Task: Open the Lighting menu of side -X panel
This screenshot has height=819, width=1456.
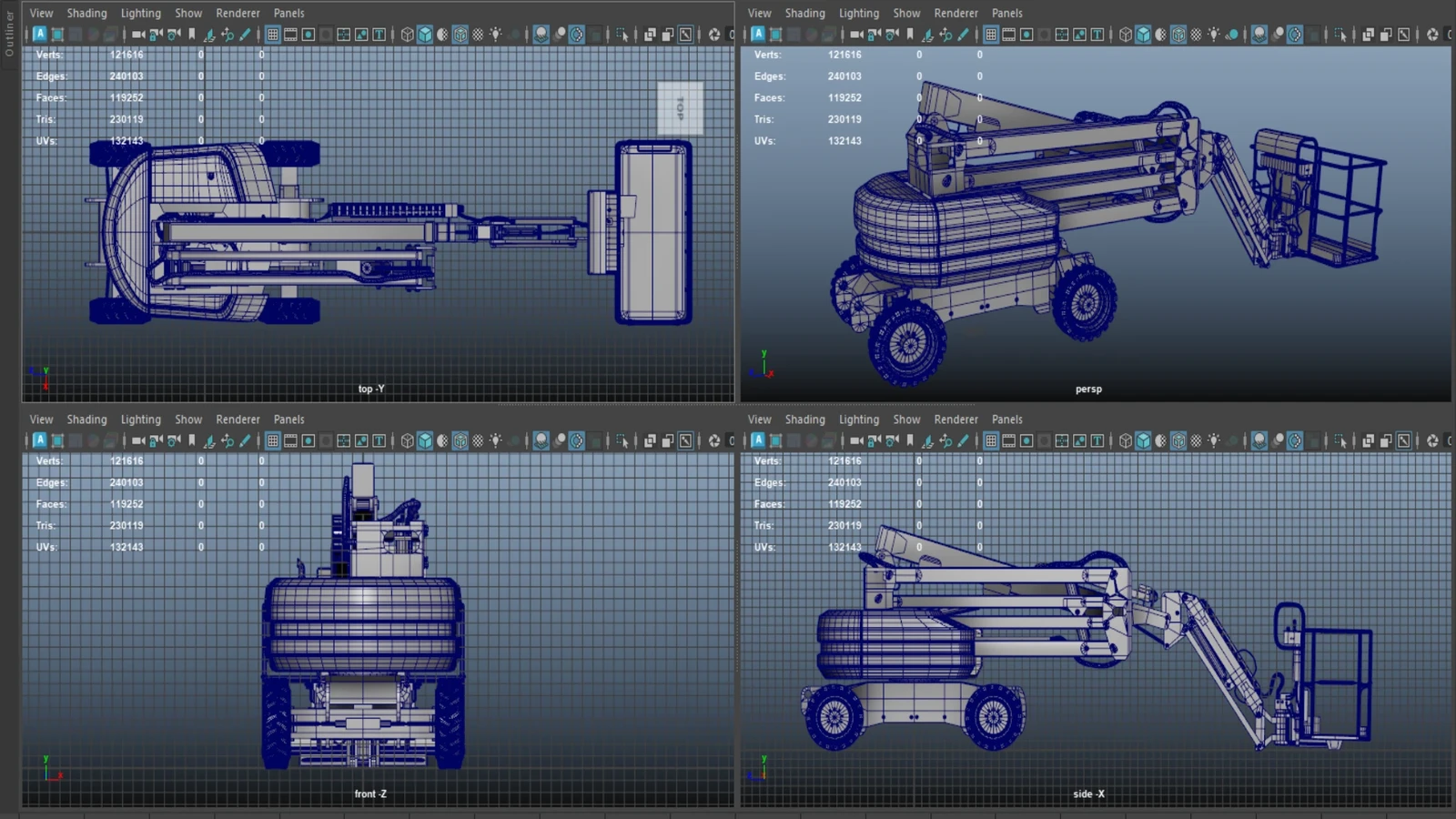Action: (x=859, y=420)
